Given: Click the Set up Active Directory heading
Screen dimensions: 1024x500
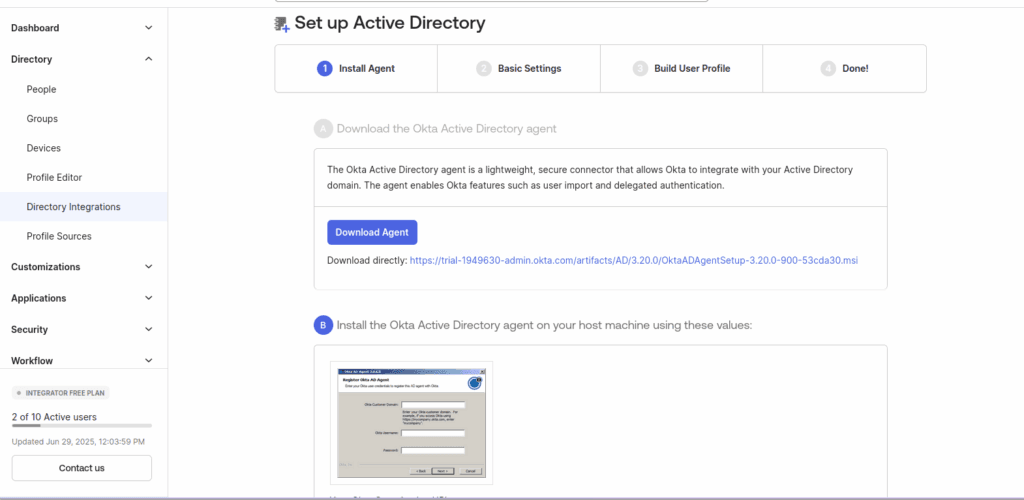Looking at the screenshot, I should tap(390, 23).
